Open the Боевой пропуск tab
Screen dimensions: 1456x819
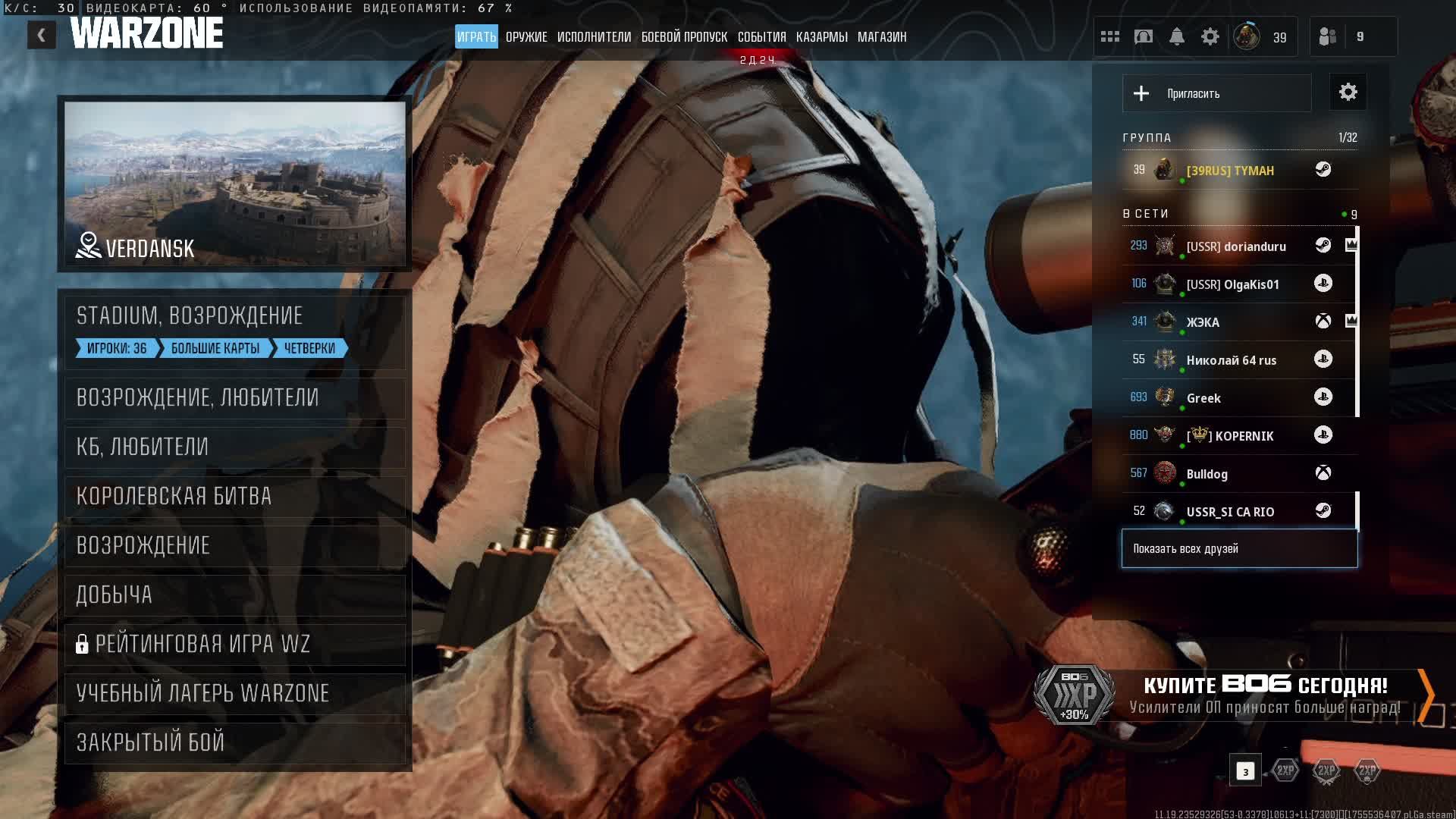[x=684, y=36]
